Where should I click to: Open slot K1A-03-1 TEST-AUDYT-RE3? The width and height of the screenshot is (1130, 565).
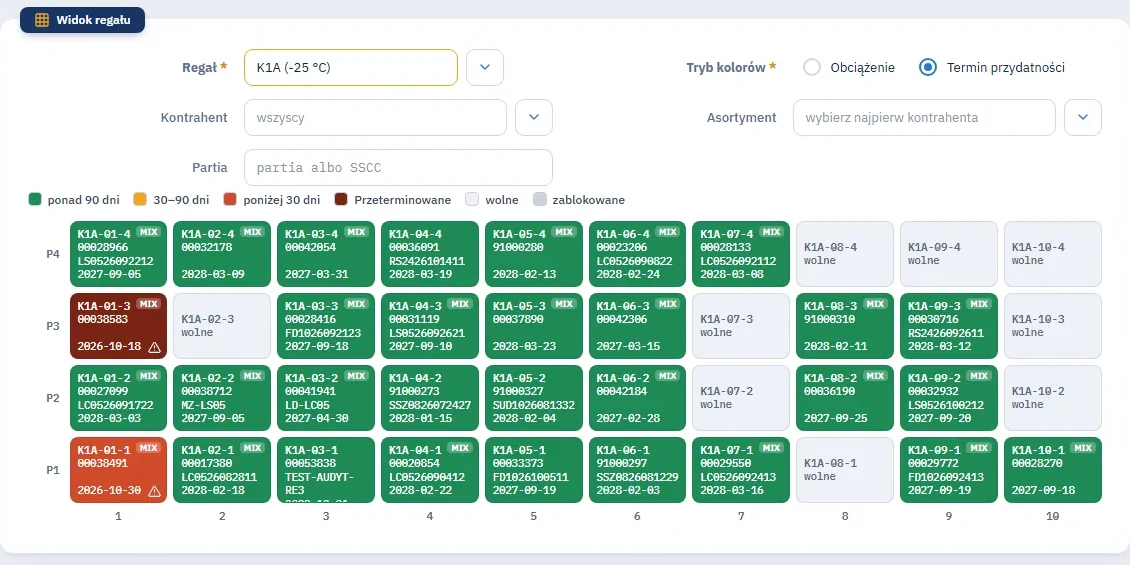point(326,470)
